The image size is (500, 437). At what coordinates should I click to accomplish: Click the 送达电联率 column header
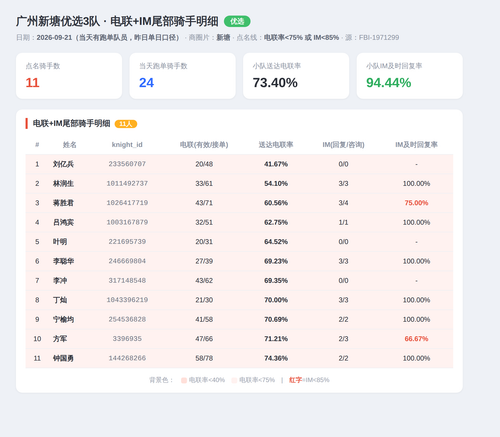tap(276, 145)
